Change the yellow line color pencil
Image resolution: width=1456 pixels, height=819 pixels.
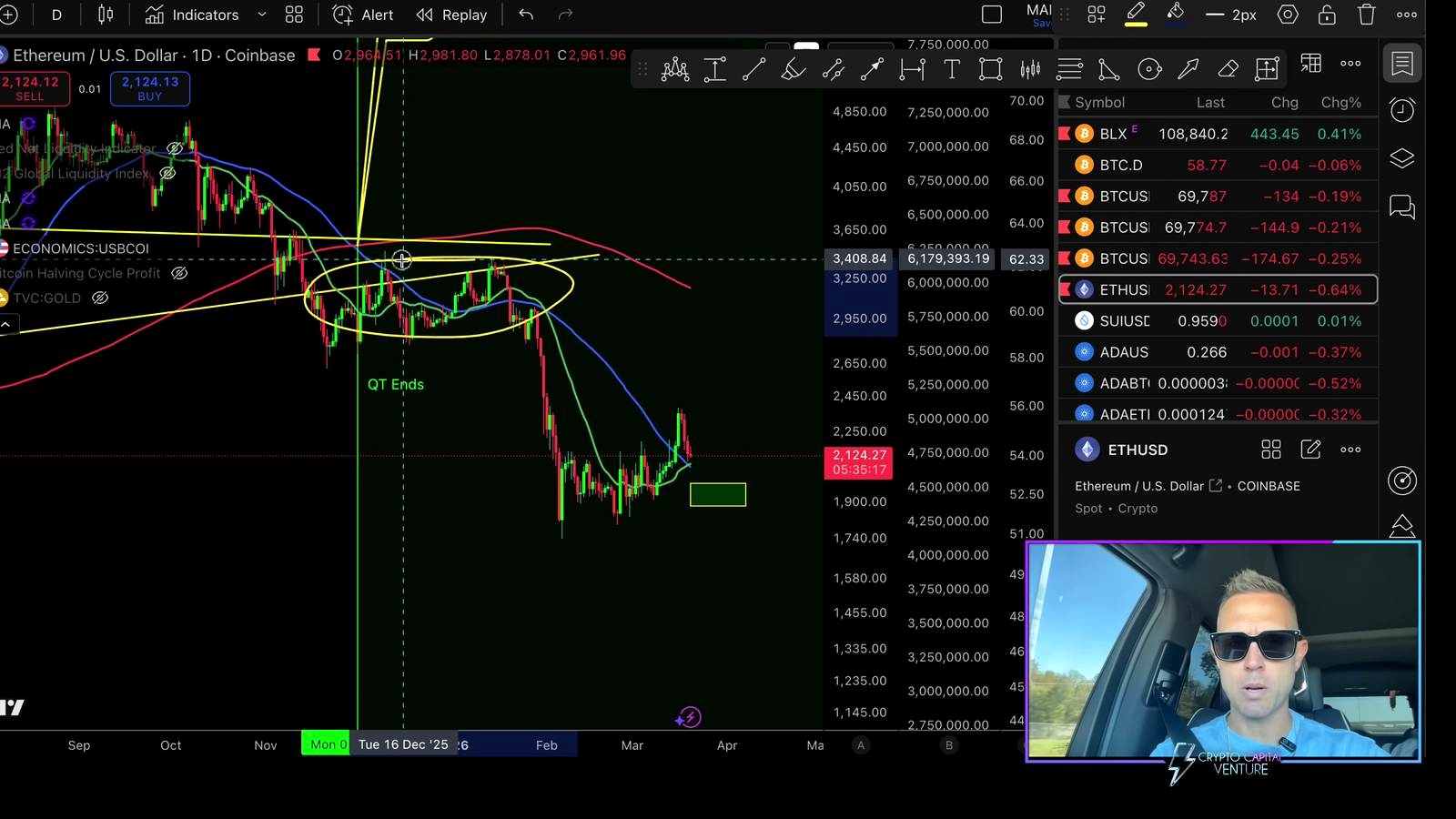point(1136,15)
